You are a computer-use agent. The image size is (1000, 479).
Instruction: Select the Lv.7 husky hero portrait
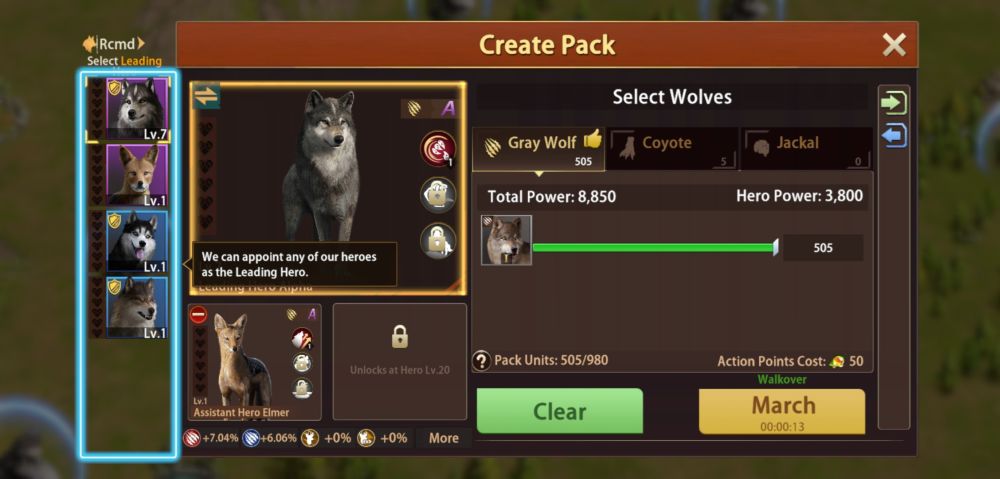(x=136, y=108)
